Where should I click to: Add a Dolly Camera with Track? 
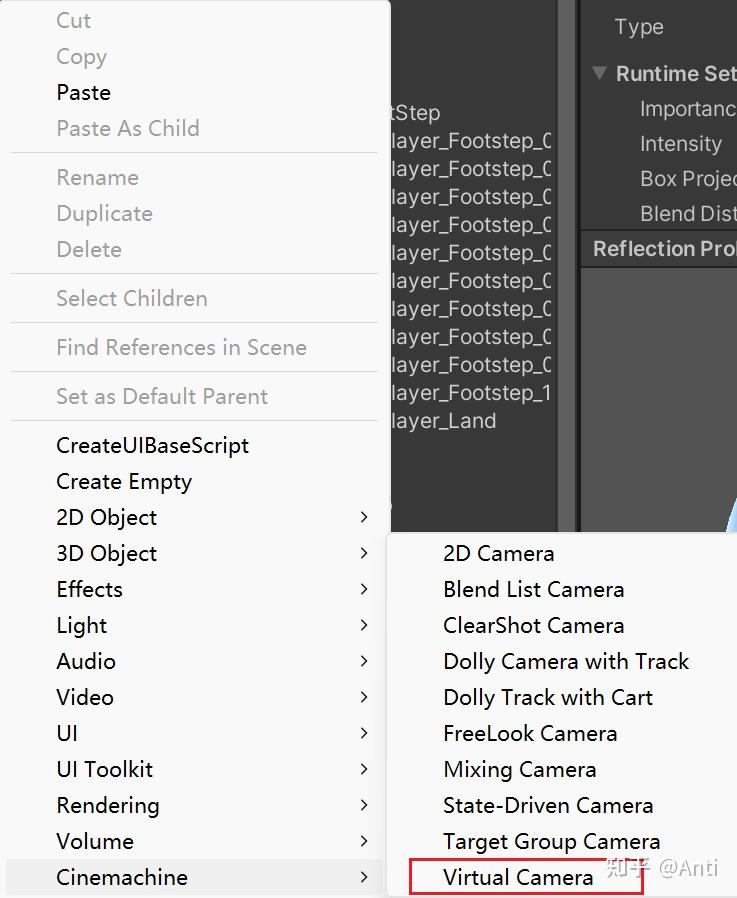tap(566, 661)
